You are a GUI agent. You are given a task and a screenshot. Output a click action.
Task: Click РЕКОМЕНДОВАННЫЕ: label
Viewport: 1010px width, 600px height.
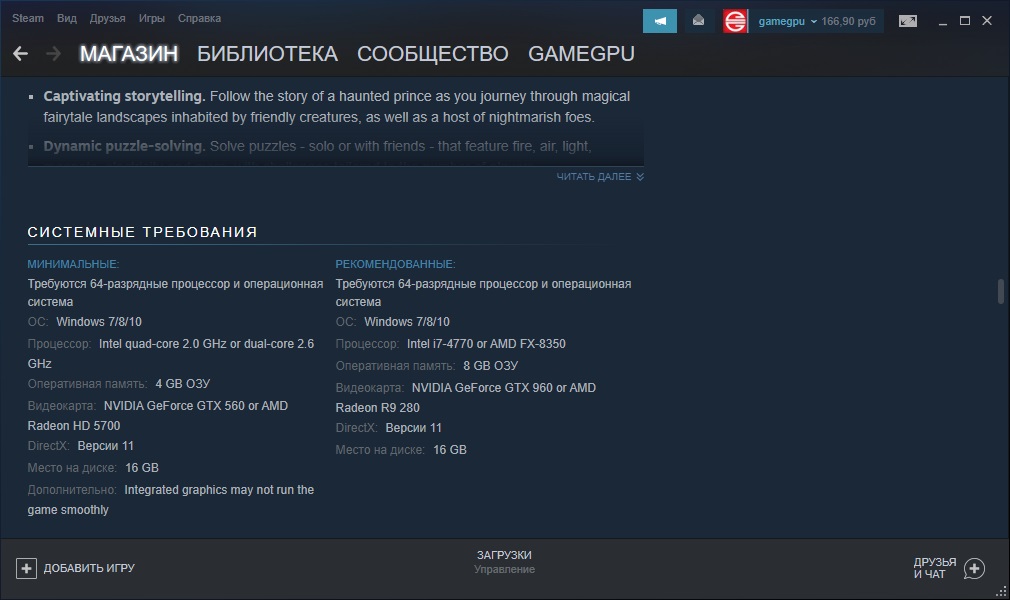(395, 264)
